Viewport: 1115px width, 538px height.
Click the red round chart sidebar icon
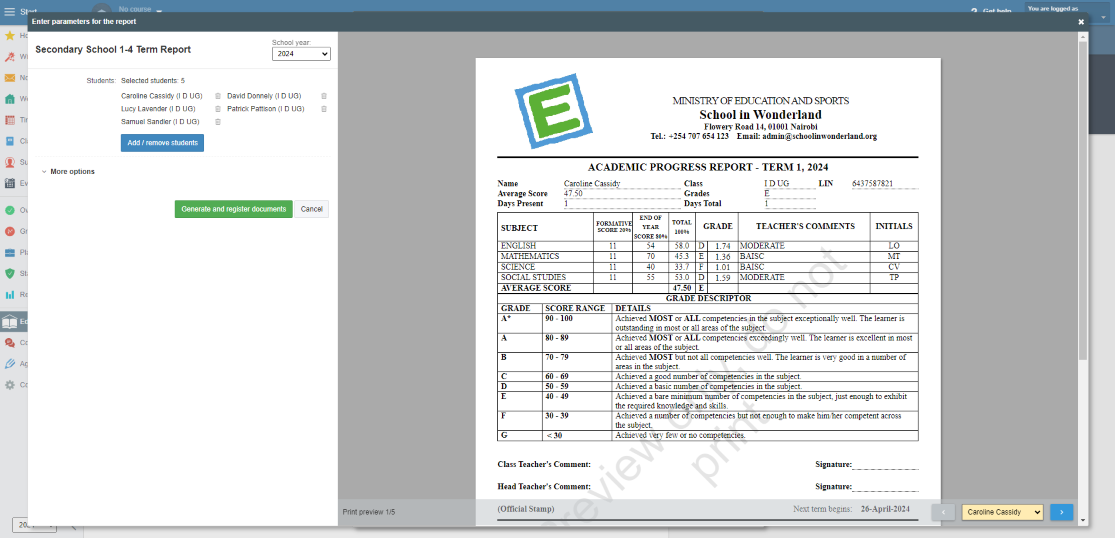click(10, 231)
